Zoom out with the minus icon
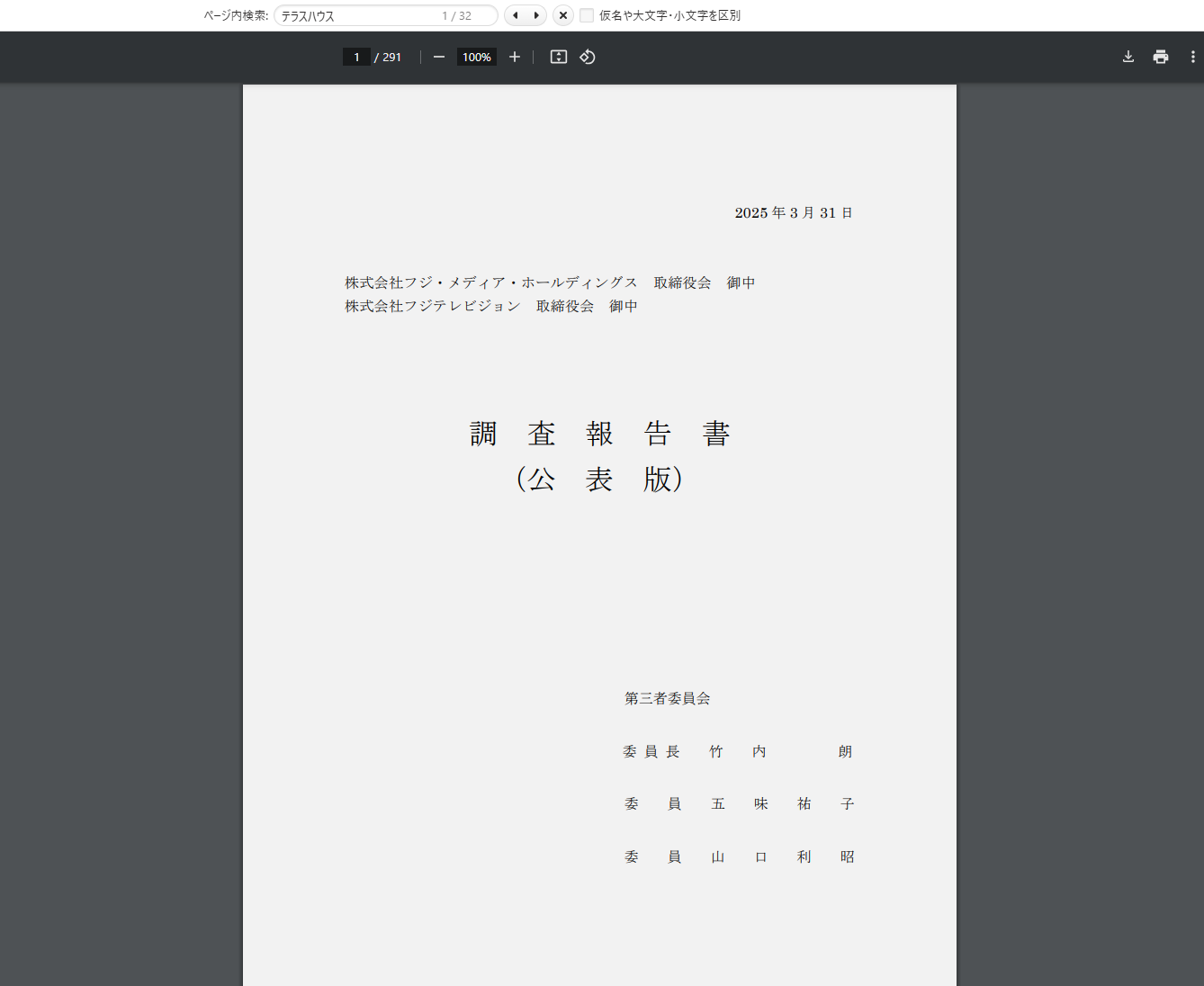1204x986 pixels. pyautogui.click(x=439, y=57)
